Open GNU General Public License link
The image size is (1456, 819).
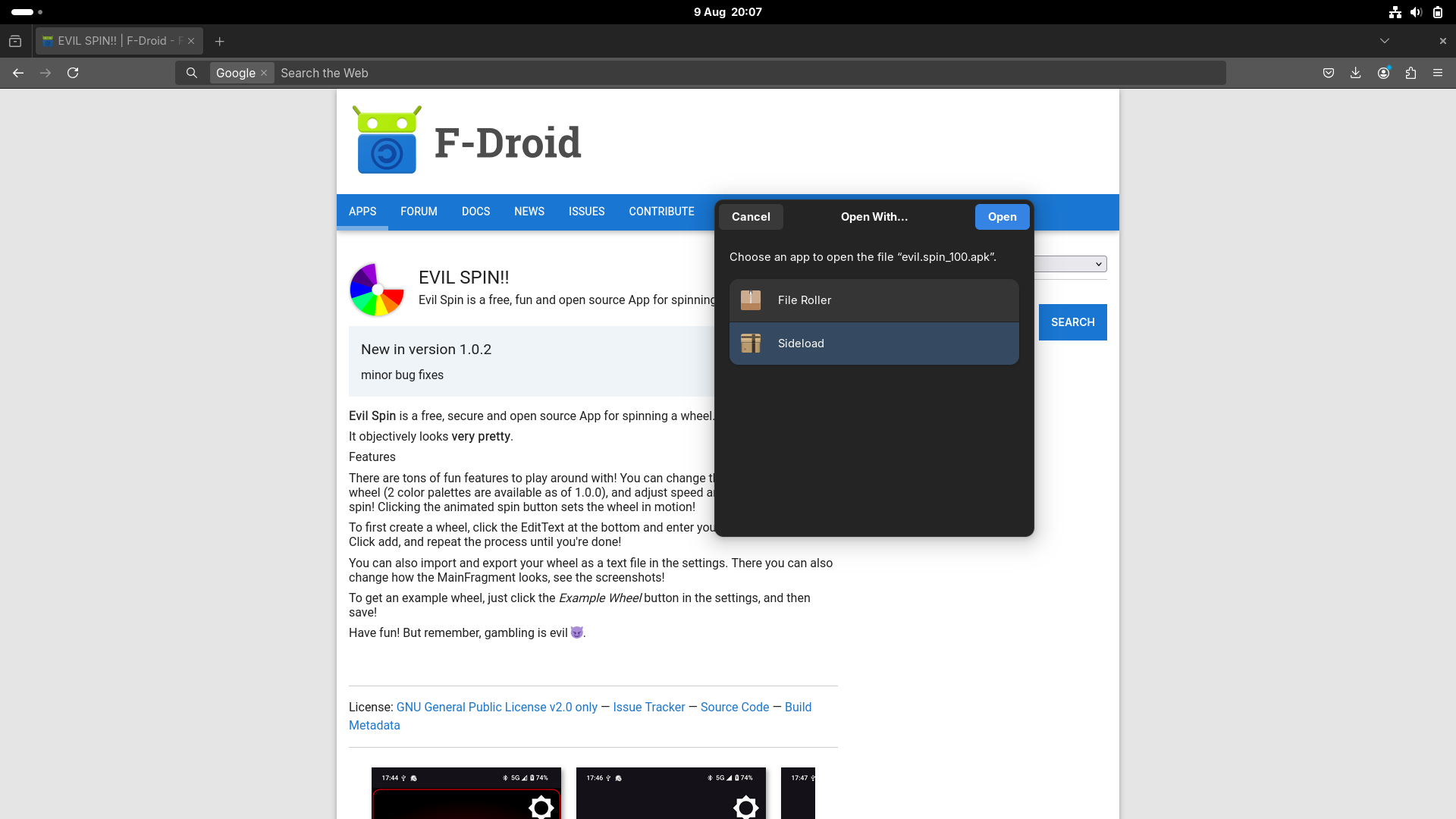point(497,707)
